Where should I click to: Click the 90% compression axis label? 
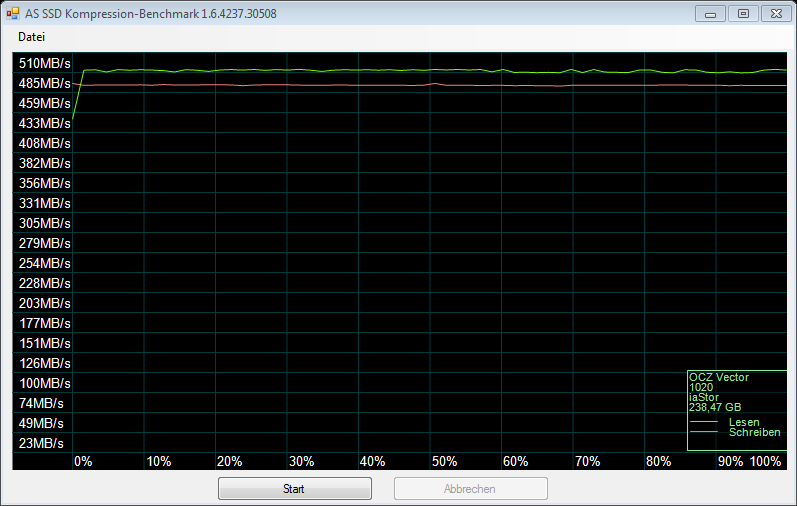coord(730,462)
